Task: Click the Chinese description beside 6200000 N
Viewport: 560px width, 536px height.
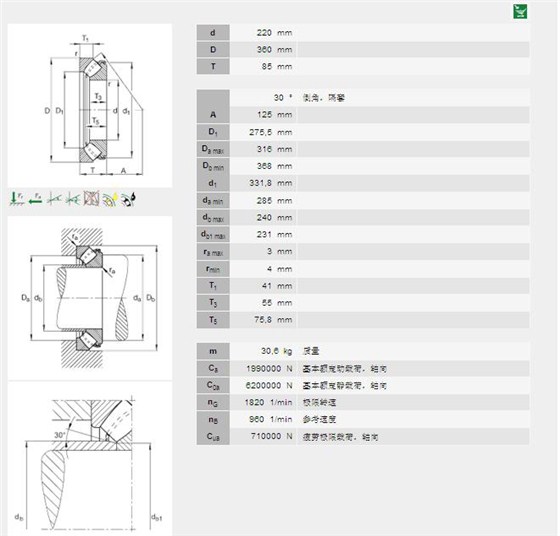Action: coord(345,386)
